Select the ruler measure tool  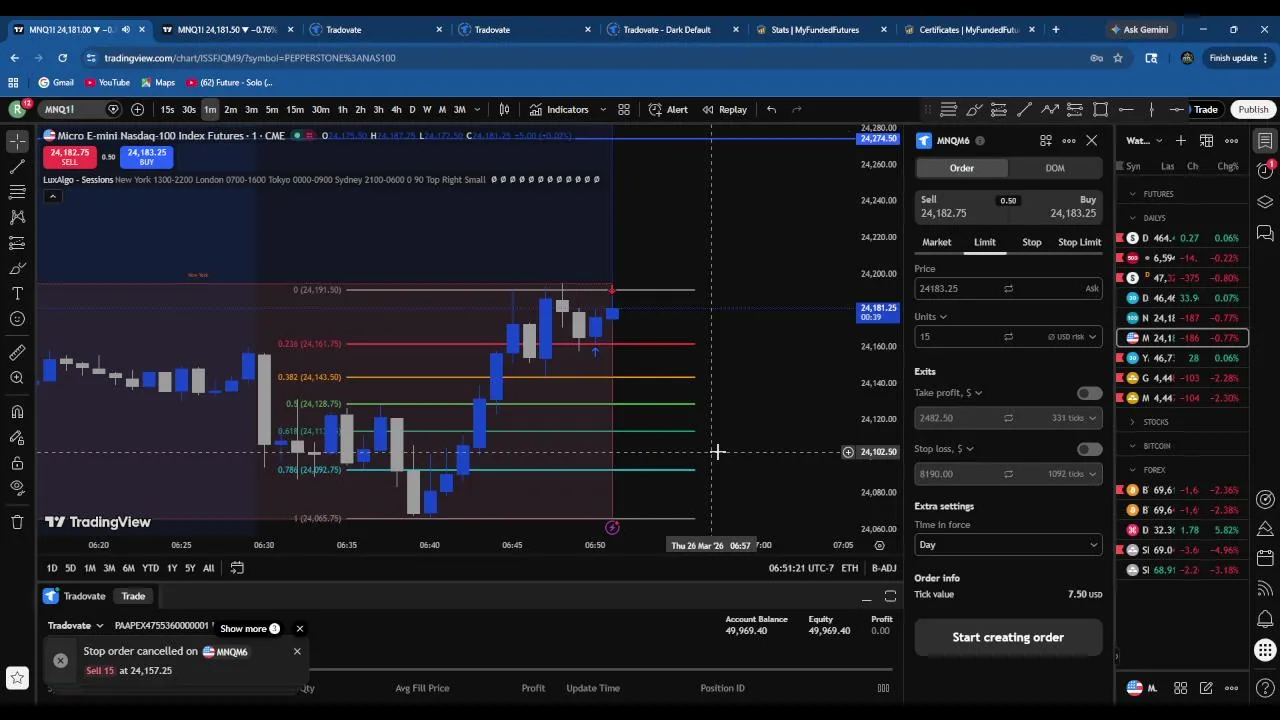pos(17,353)
